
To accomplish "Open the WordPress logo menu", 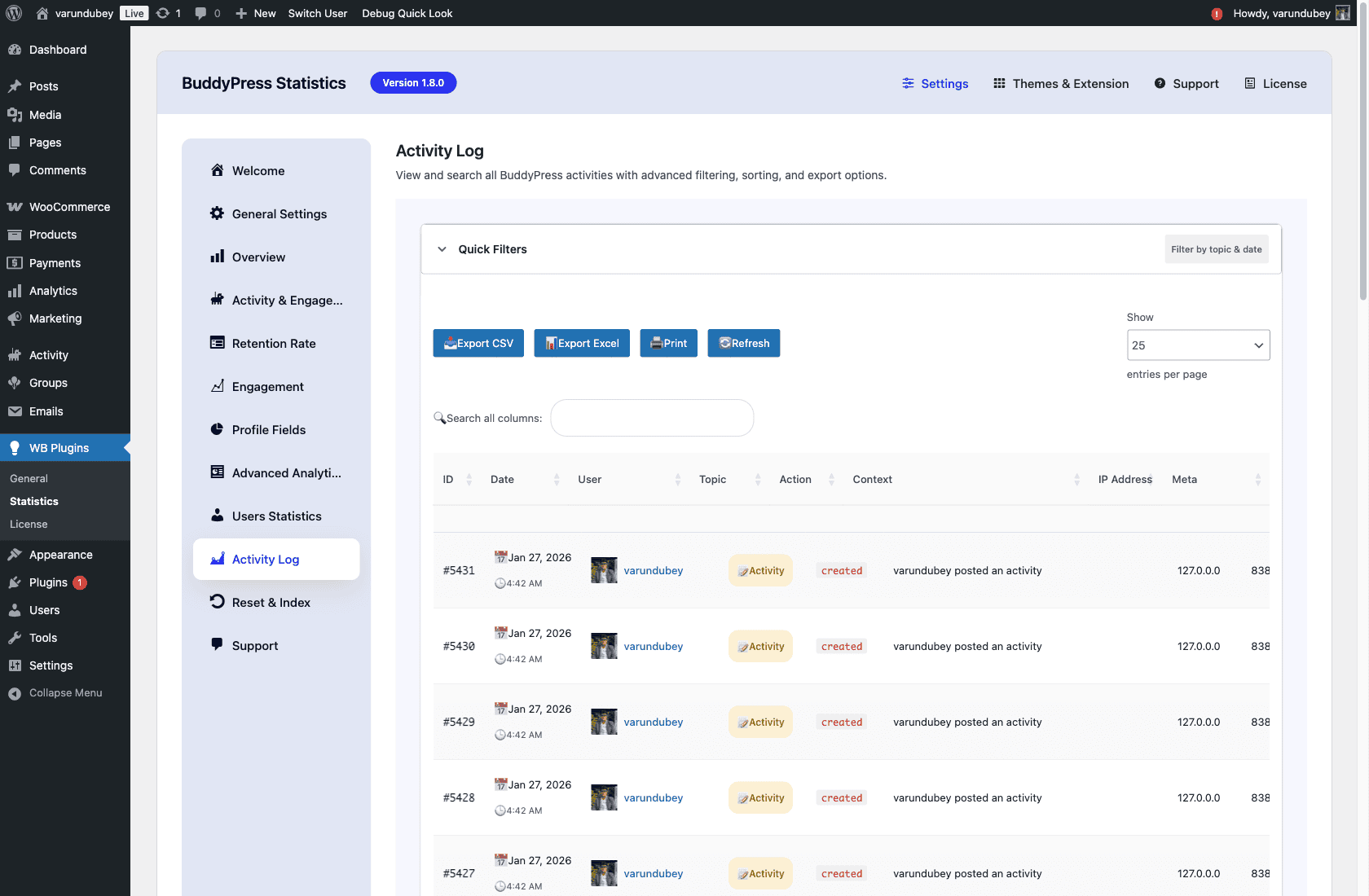I will [14, 13].
